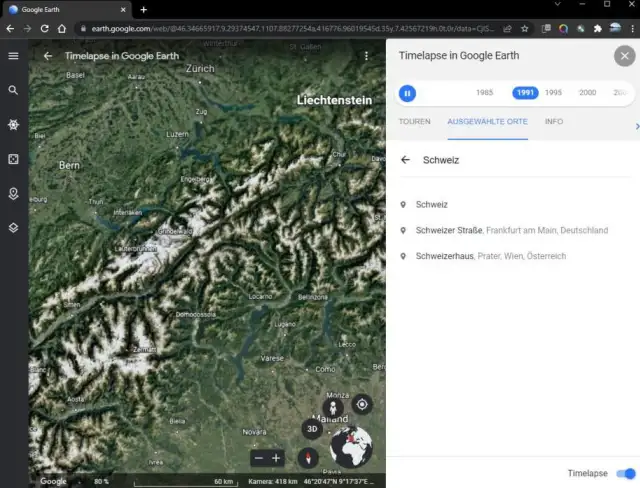Select Schweizer Straße, Frankfurt am Main result

point(511,230)
